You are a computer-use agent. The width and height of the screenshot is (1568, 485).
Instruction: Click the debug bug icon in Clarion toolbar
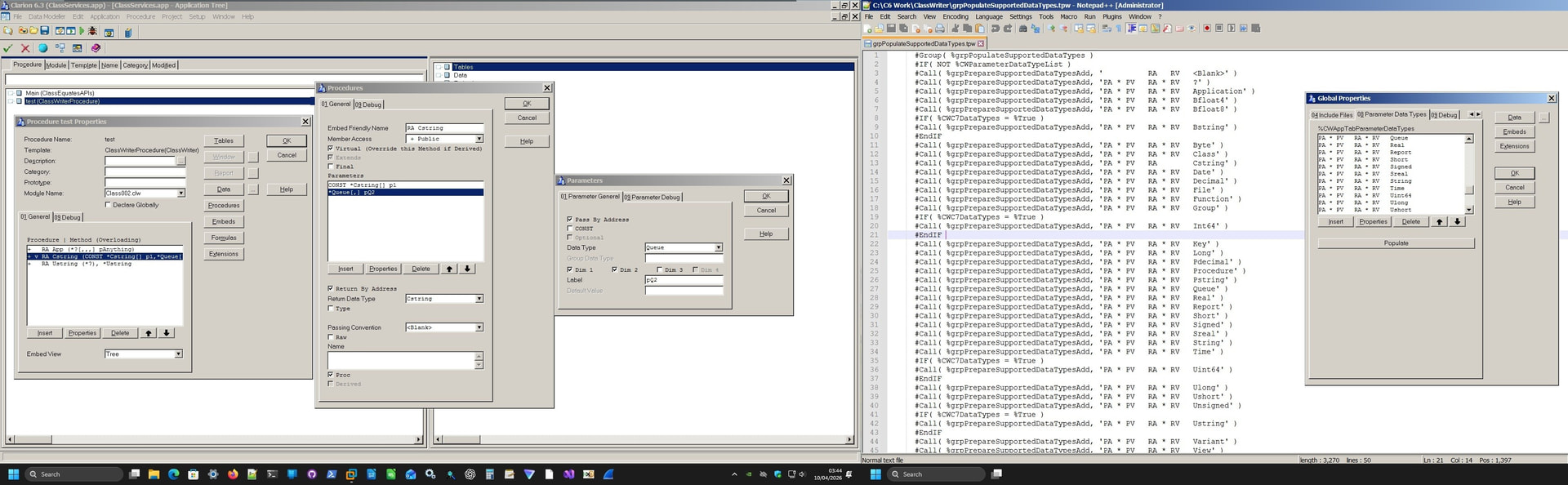92,31
